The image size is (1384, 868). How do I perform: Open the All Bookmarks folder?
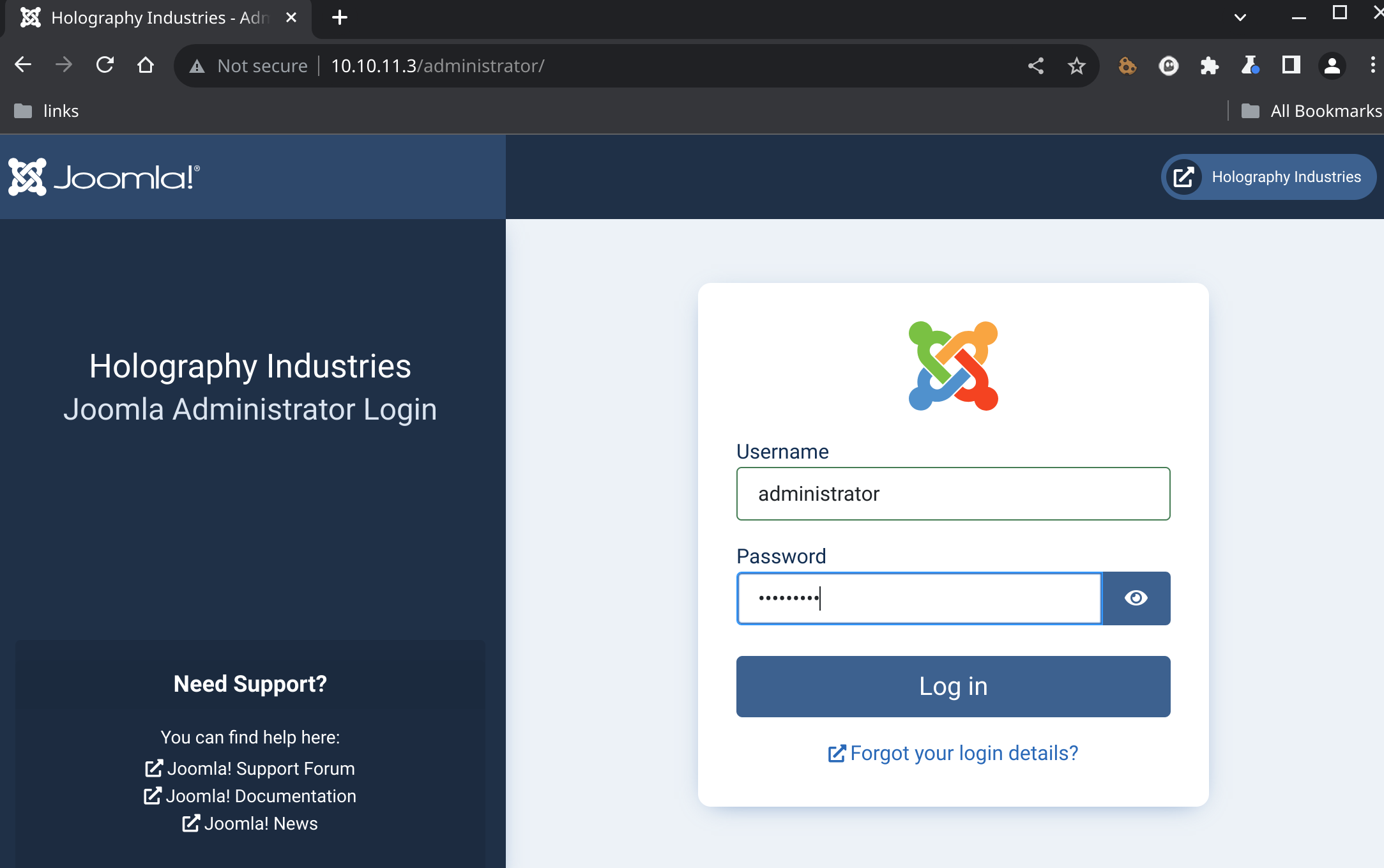(1311, 111)
